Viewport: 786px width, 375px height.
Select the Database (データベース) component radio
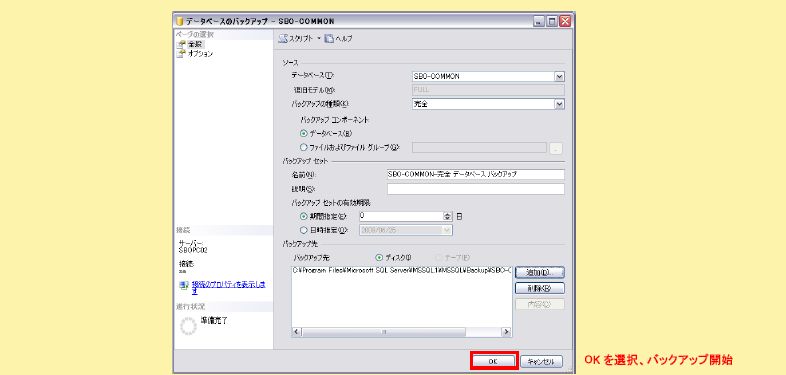pyautogui.click(x=303, y=134)
